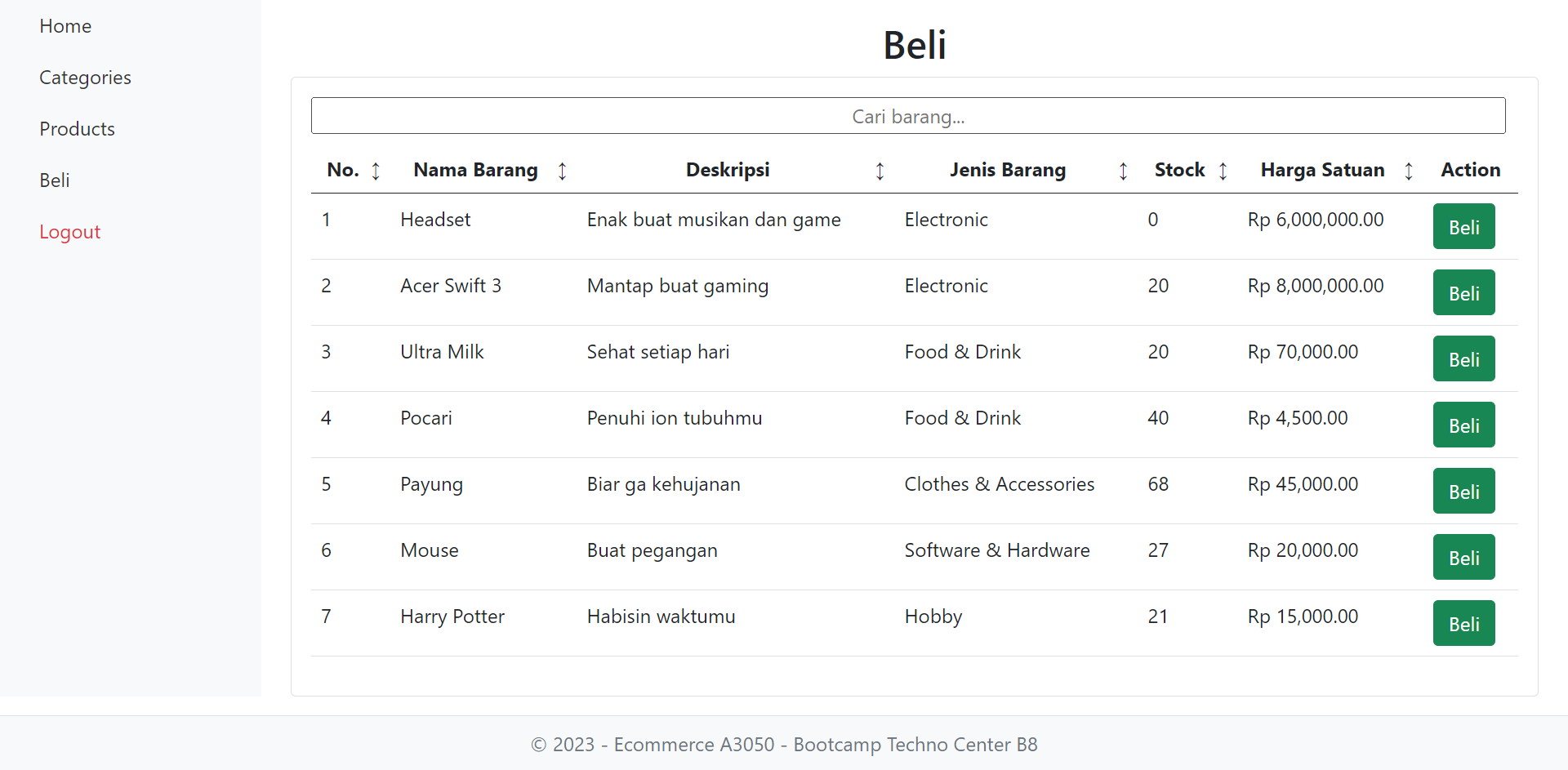Purchase Payung via Beli button
Viewport: 1568px width, 770px height.
tap(1463, 492)
